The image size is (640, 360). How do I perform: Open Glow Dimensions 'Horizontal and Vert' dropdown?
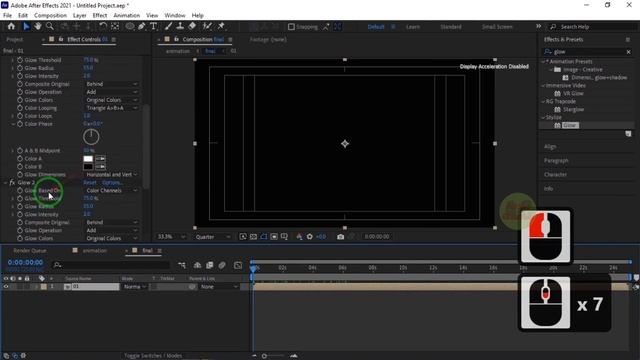(x=111, y=175)
